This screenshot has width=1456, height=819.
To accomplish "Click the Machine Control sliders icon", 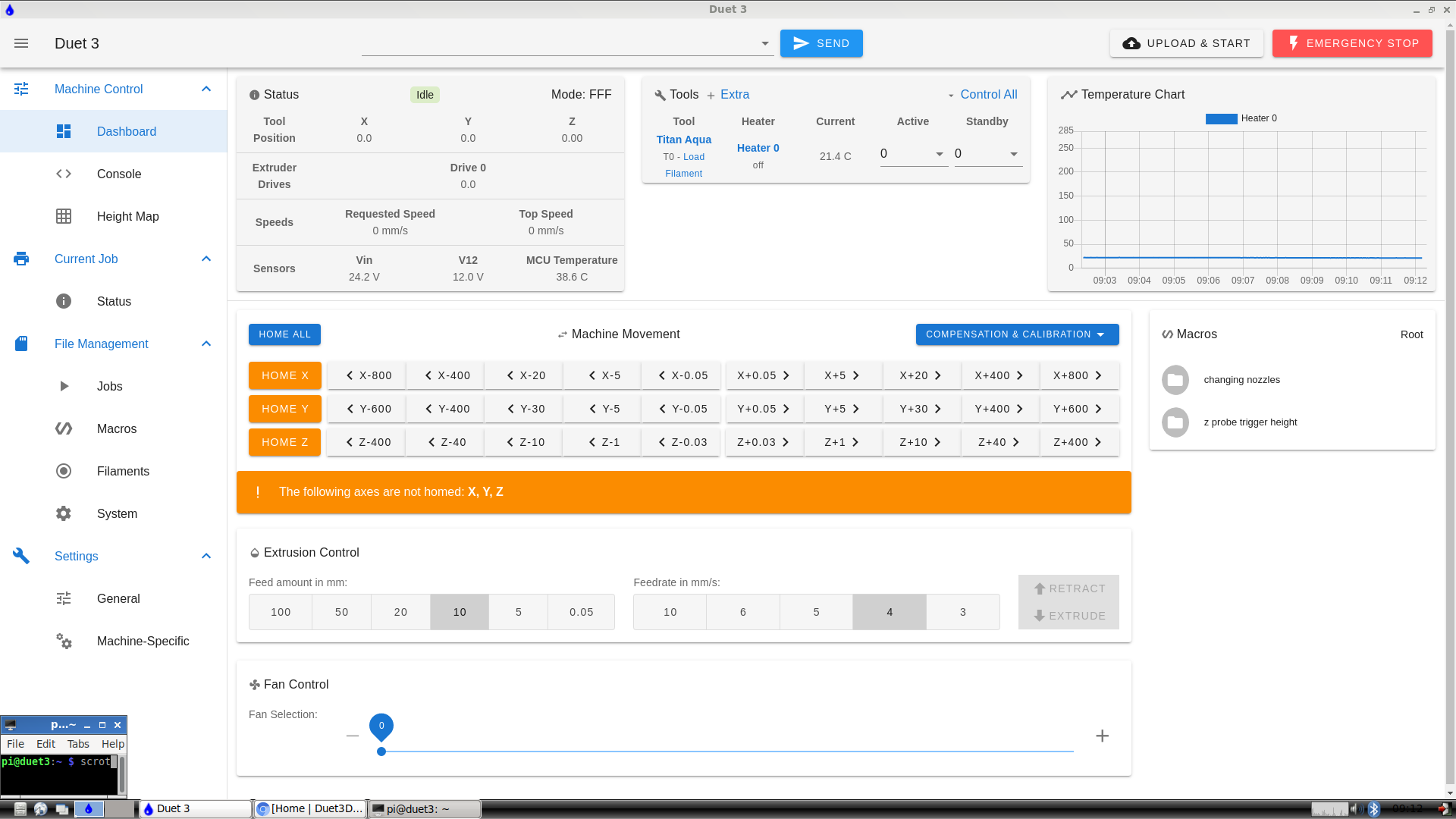I will coord(21,89).
